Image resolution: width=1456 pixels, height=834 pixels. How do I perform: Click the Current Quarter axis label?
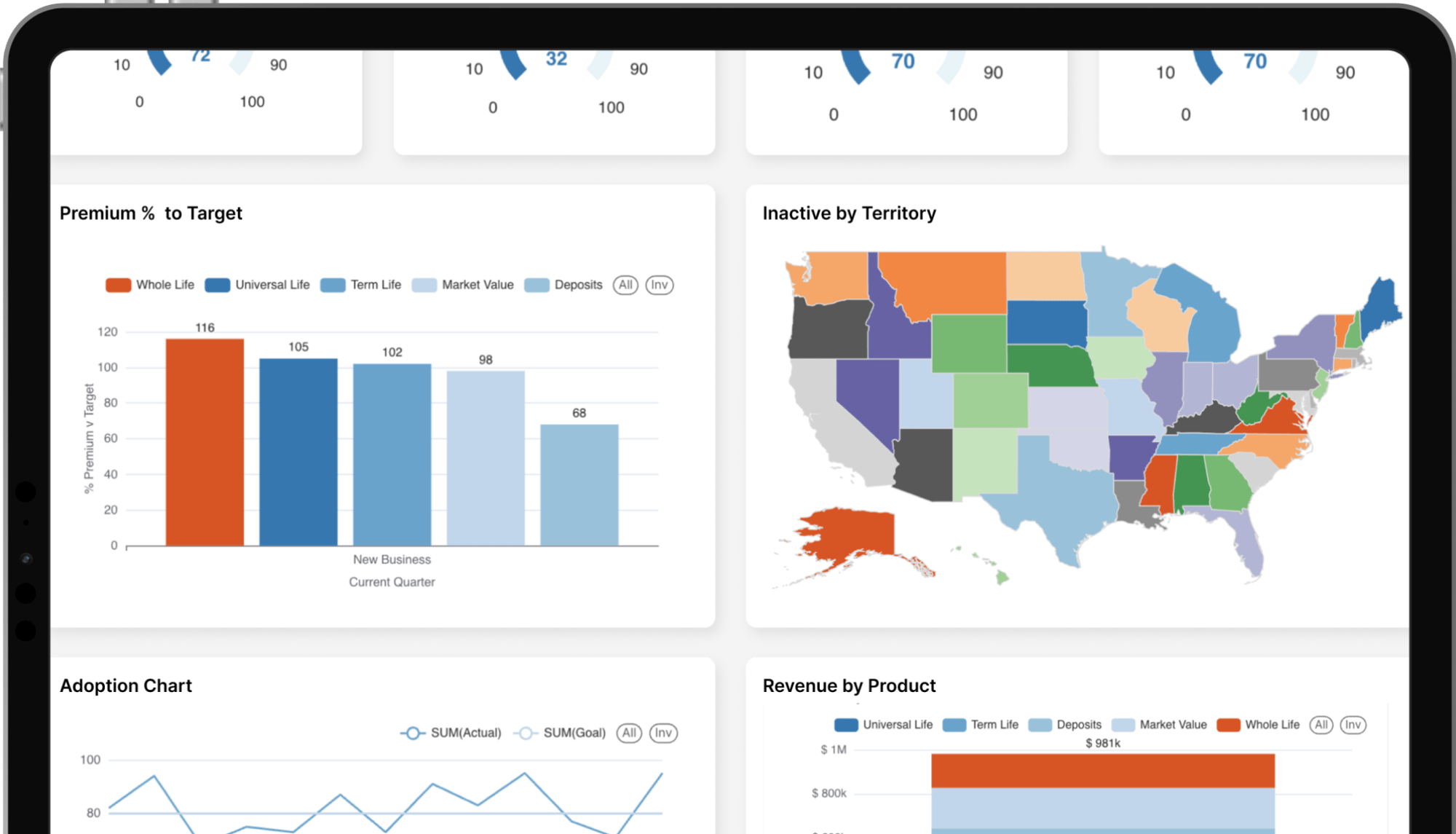392,582
